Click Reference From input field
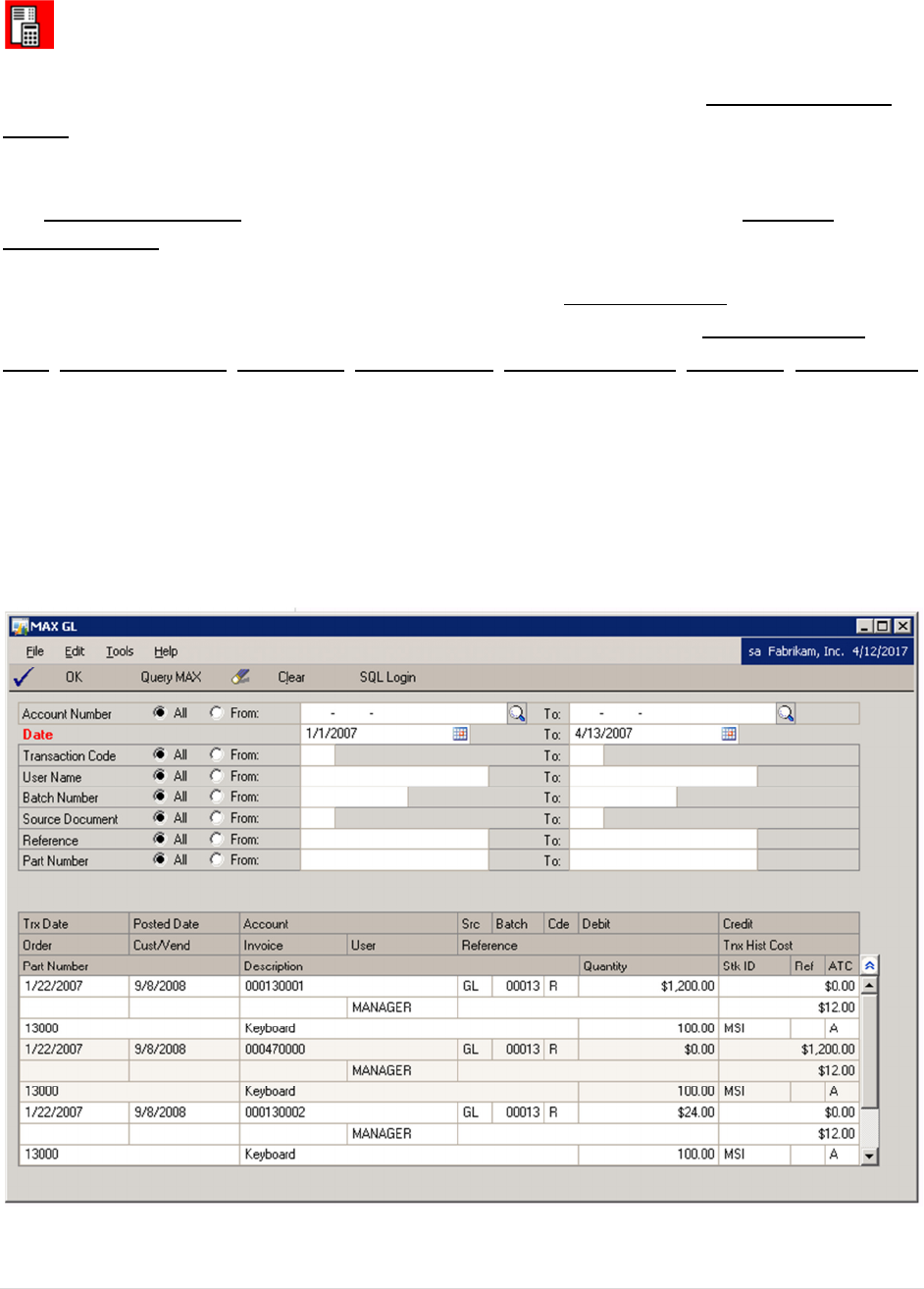 click(394, 840)
